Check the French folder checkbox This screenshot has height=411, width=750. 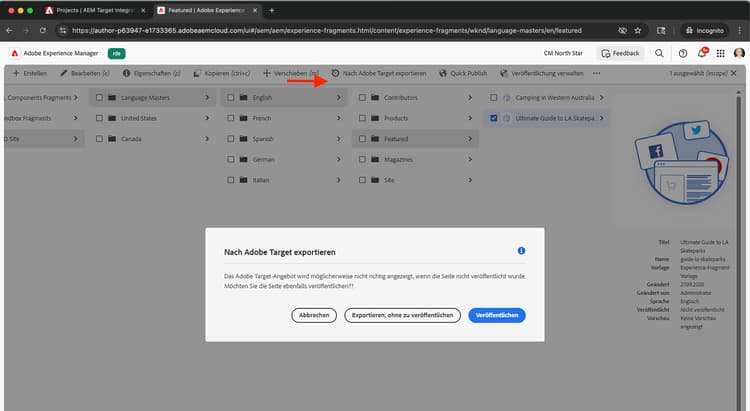(231, 118)
